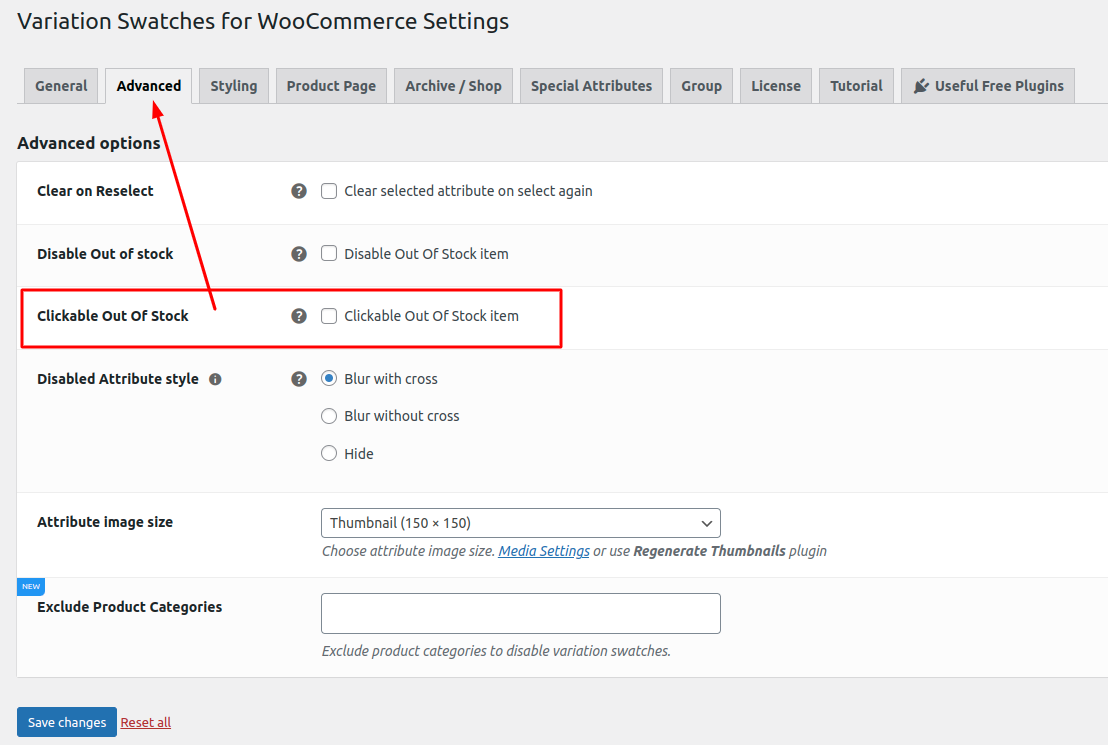The width and height of the screenshot is (1108, 745).
Task: Open the Attribute image size dropdown
Action: click(x=521, y=523)
